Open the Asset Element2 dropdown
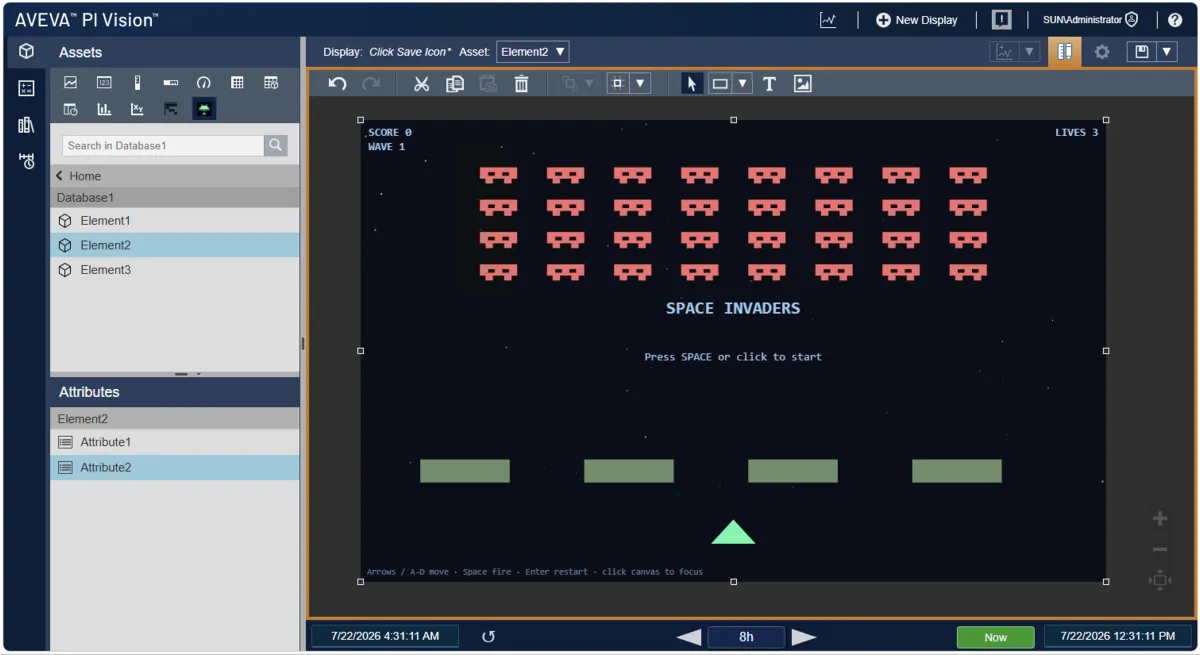This screenshot has width=1200, height=655. coord(532,51)
